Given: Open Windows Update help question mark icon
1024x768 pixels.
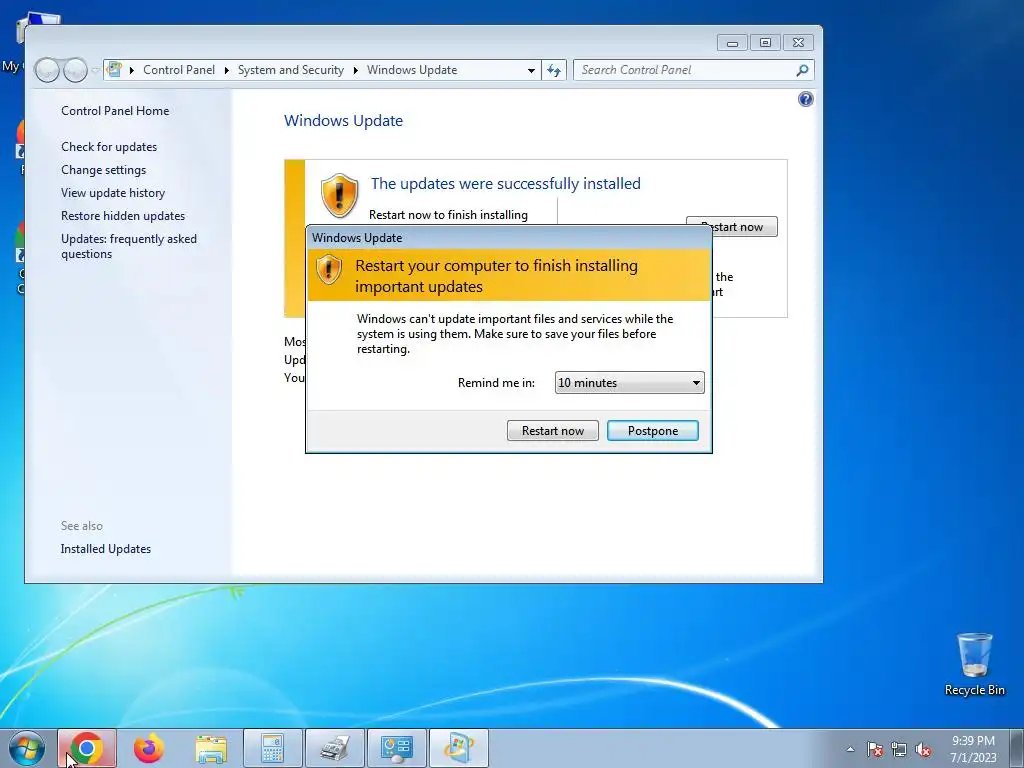Looking at the screenshot, I should pyautogui.click(x=806, y=99).
